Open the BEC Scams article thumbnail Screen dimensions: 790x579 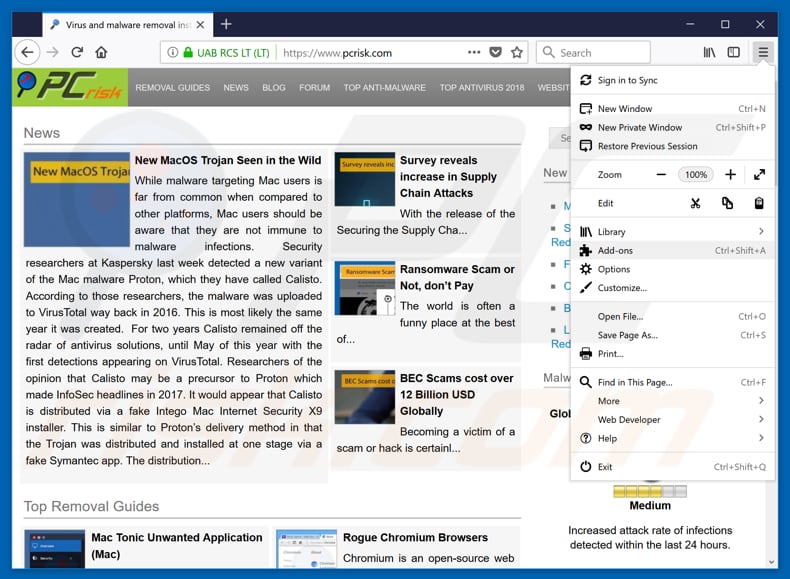tap(365, 397)
